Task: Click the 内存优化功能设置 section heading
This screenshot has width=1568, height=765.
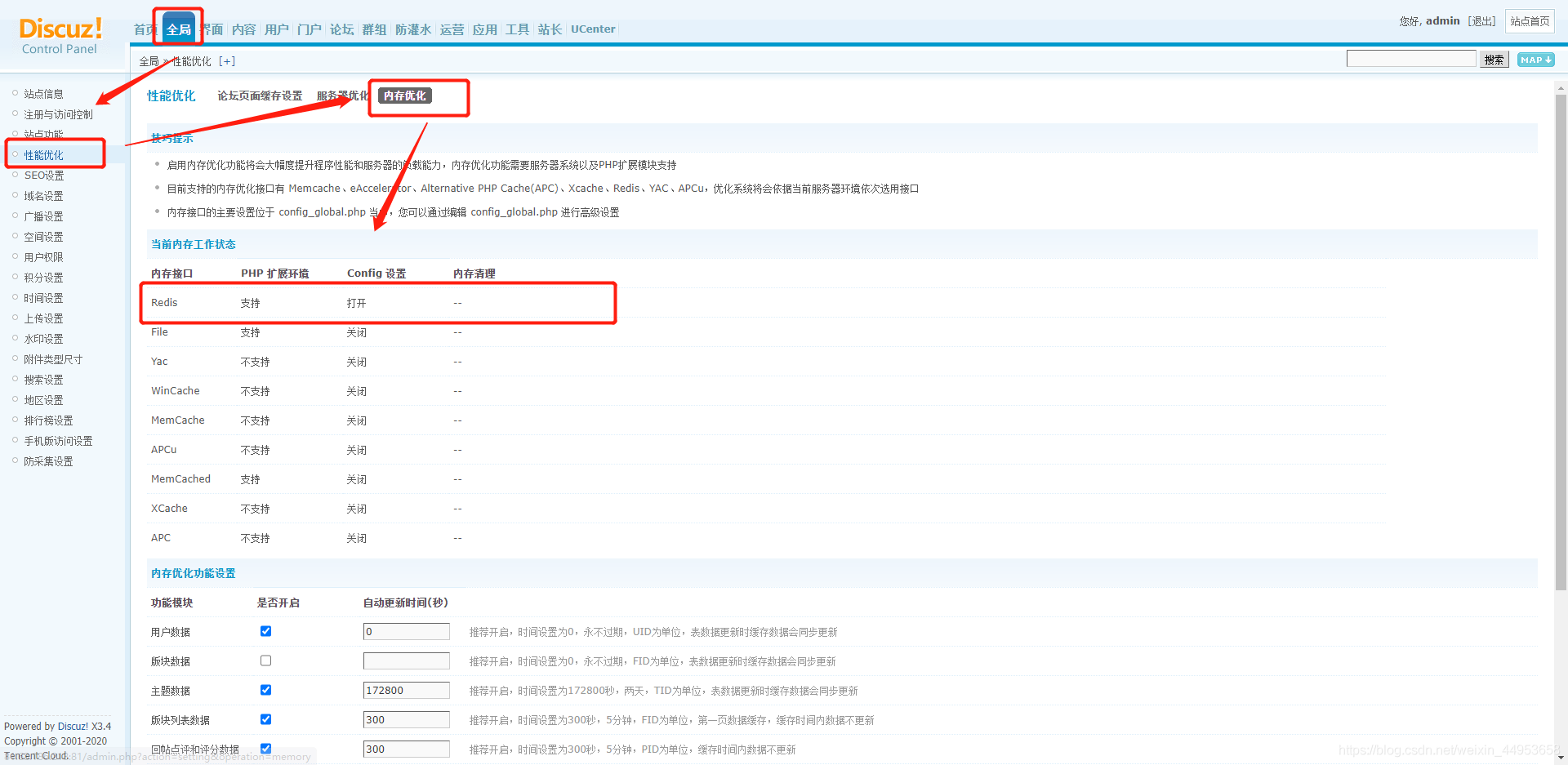Action: point(193,573)
